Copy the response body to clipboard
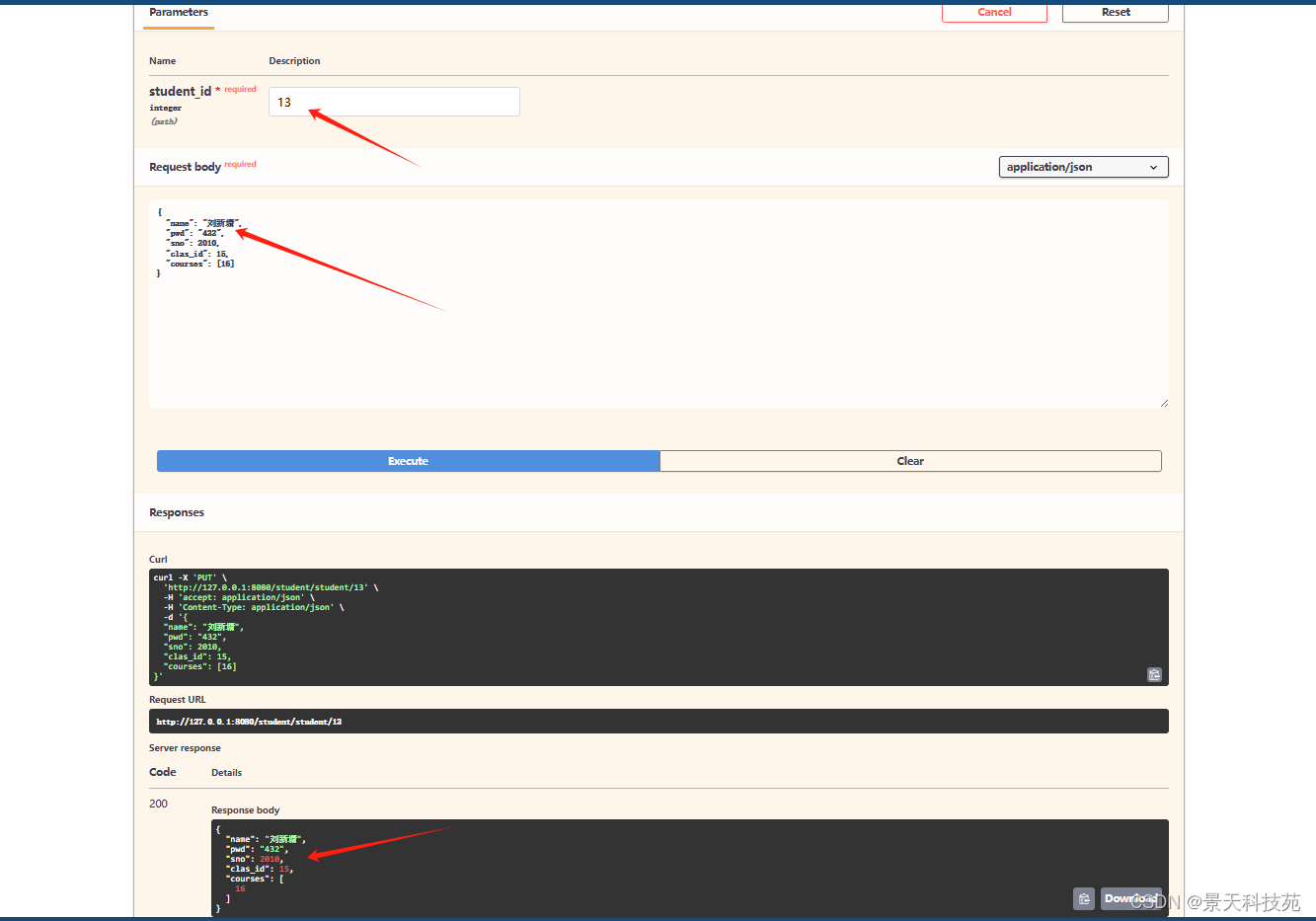The height and width of the screenshot is (921, 1316). [1084, 898]
